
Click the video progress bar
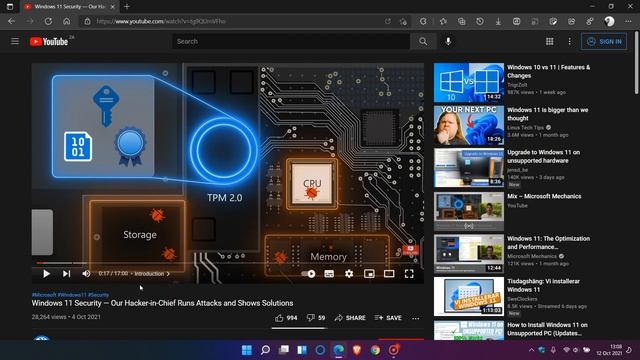tap(228, 263)
